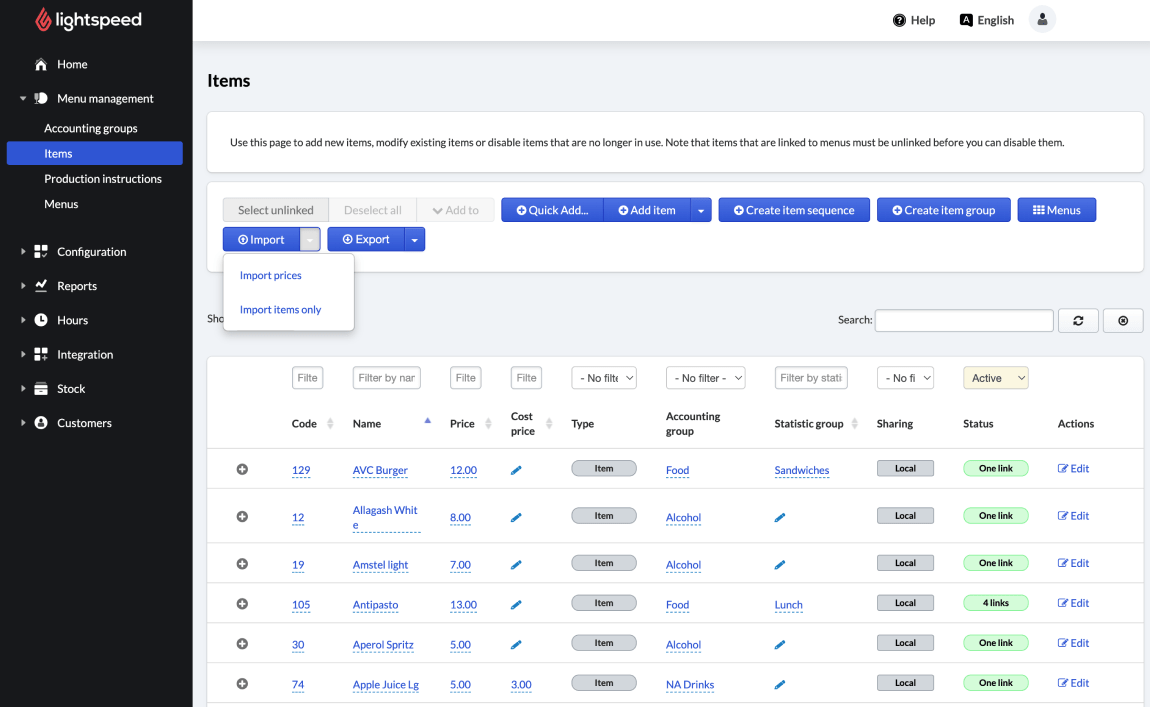Edit statistic group pencil for Amstel light
Viewport: 1150px width, 707px height.
point(780,565)
